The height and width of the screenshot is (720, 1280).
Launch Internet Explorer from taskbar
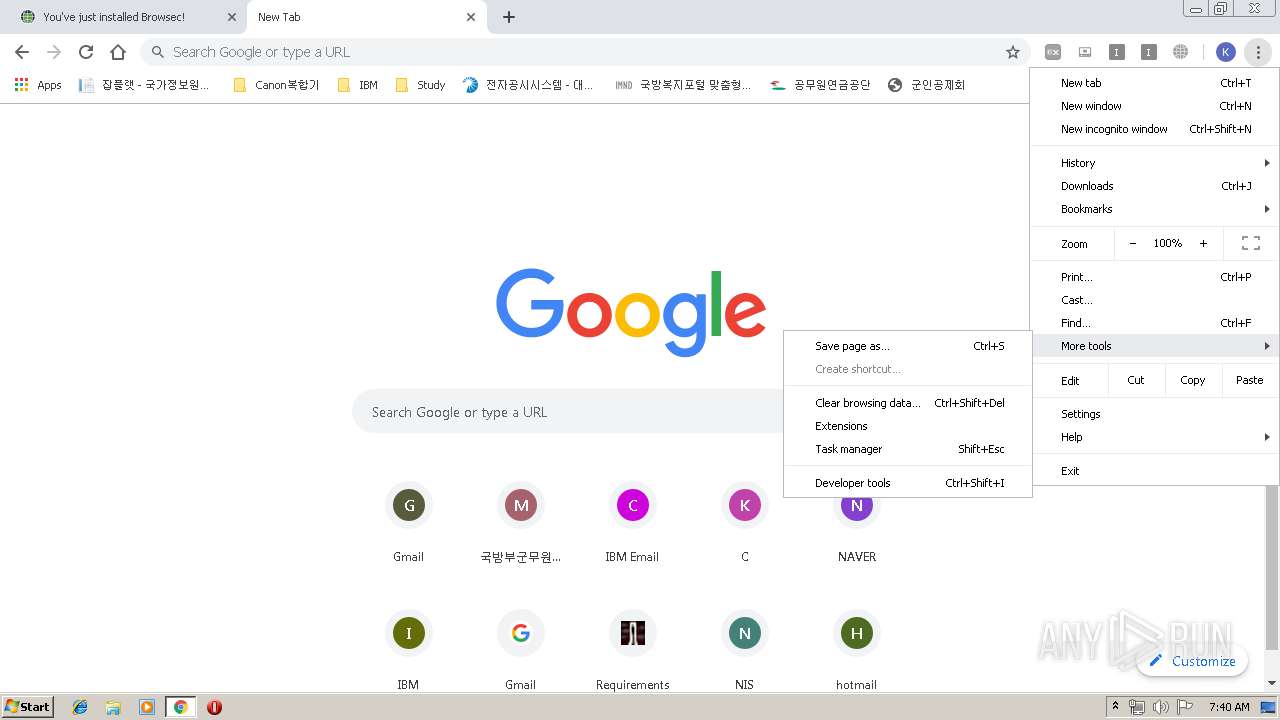[x=80, y=707]
